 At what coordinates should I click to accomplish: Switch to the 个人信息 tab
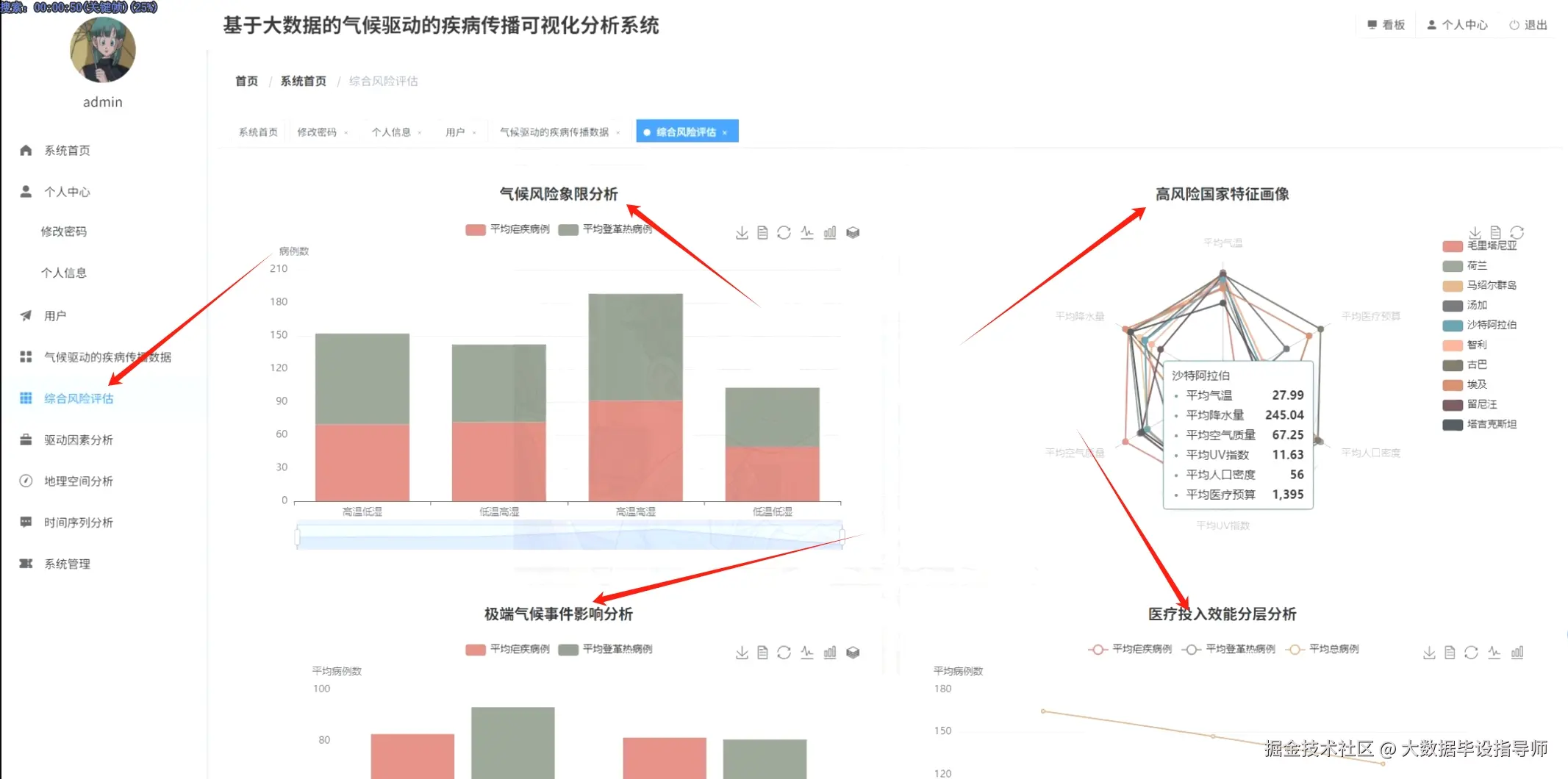[391, 132]
